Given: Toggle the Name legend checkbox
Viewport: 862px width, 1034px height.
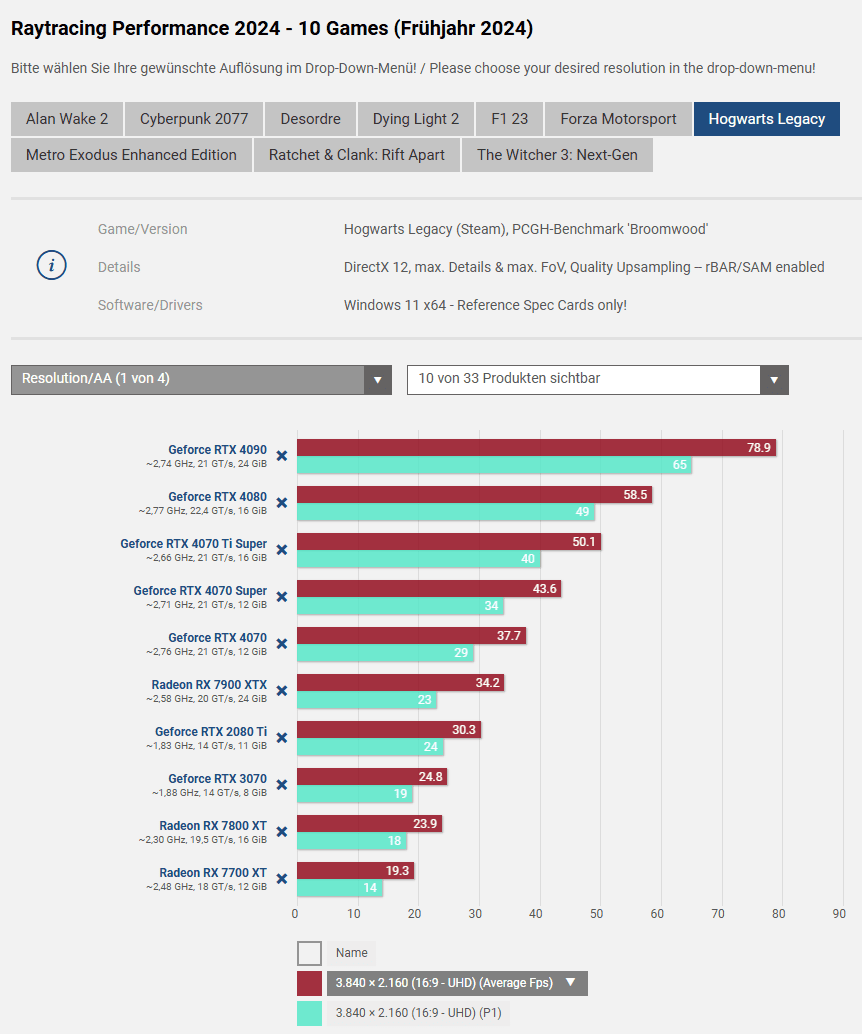Looking at the screenshot, I should tap(309, 953).
